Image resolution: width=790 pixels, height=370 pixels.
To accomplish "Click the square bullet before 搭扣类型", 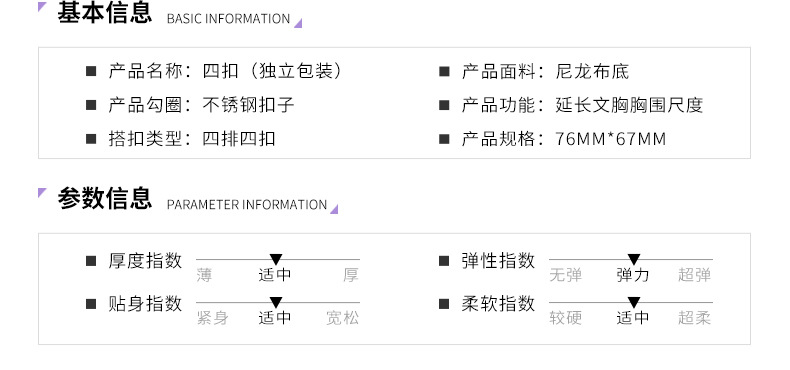I will click(x=91, y=139).
